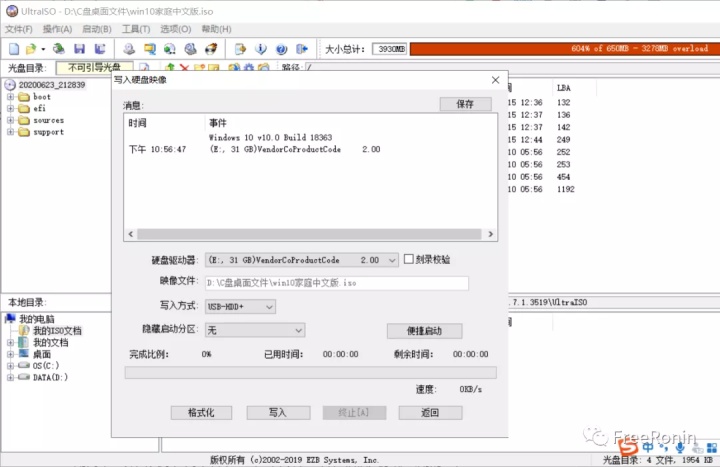720x467 pixels.
Task: Select the sources folder in disc tree
Action: [x=48, y=120]
